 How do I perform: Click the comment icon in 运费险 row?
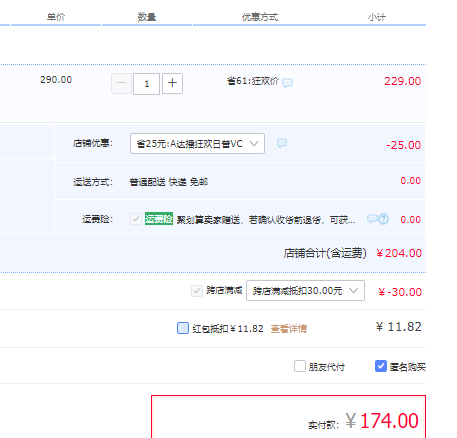tap(372, 219)
